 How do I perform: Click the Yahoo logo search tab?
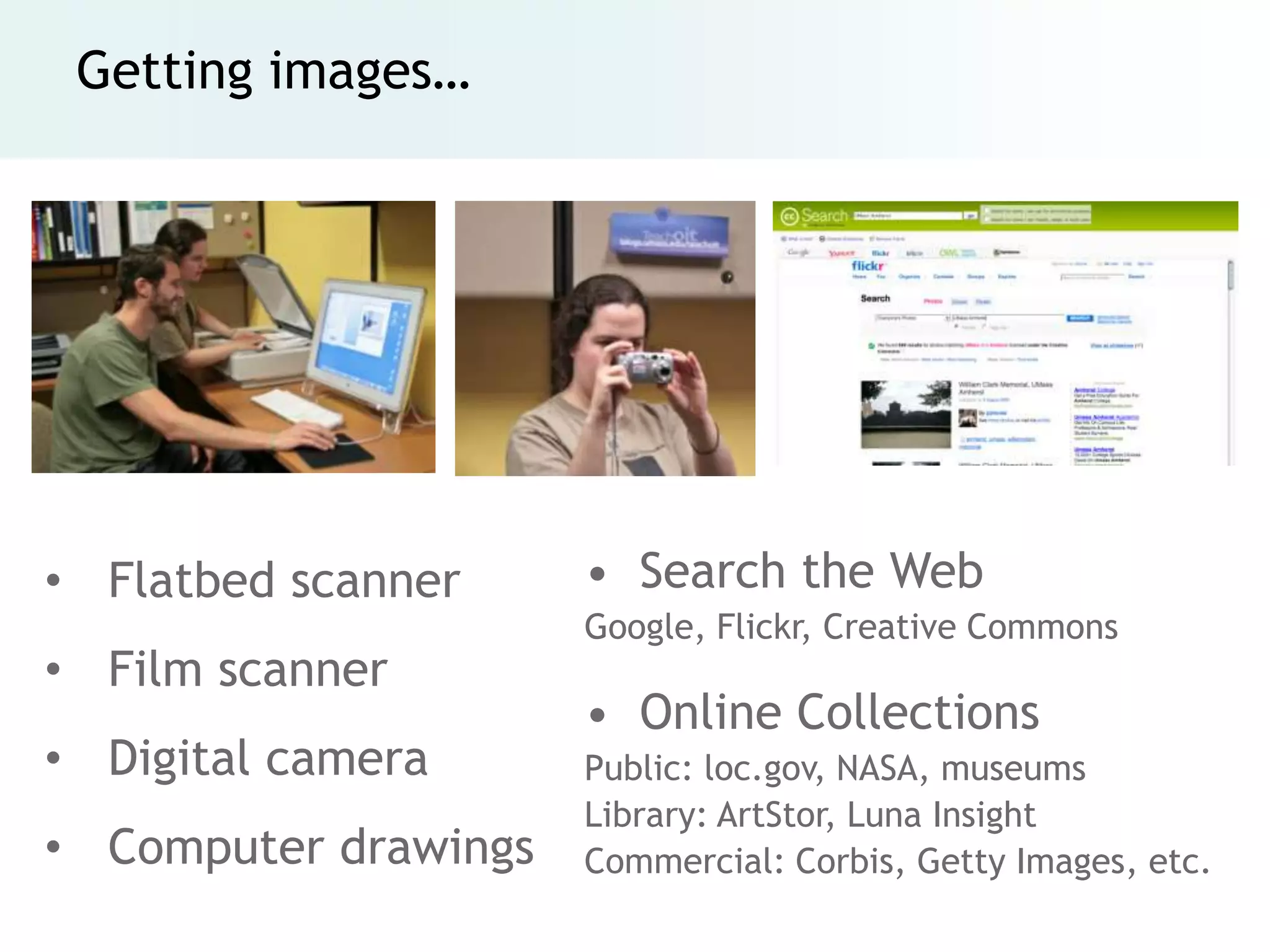[x=841, y=253]
